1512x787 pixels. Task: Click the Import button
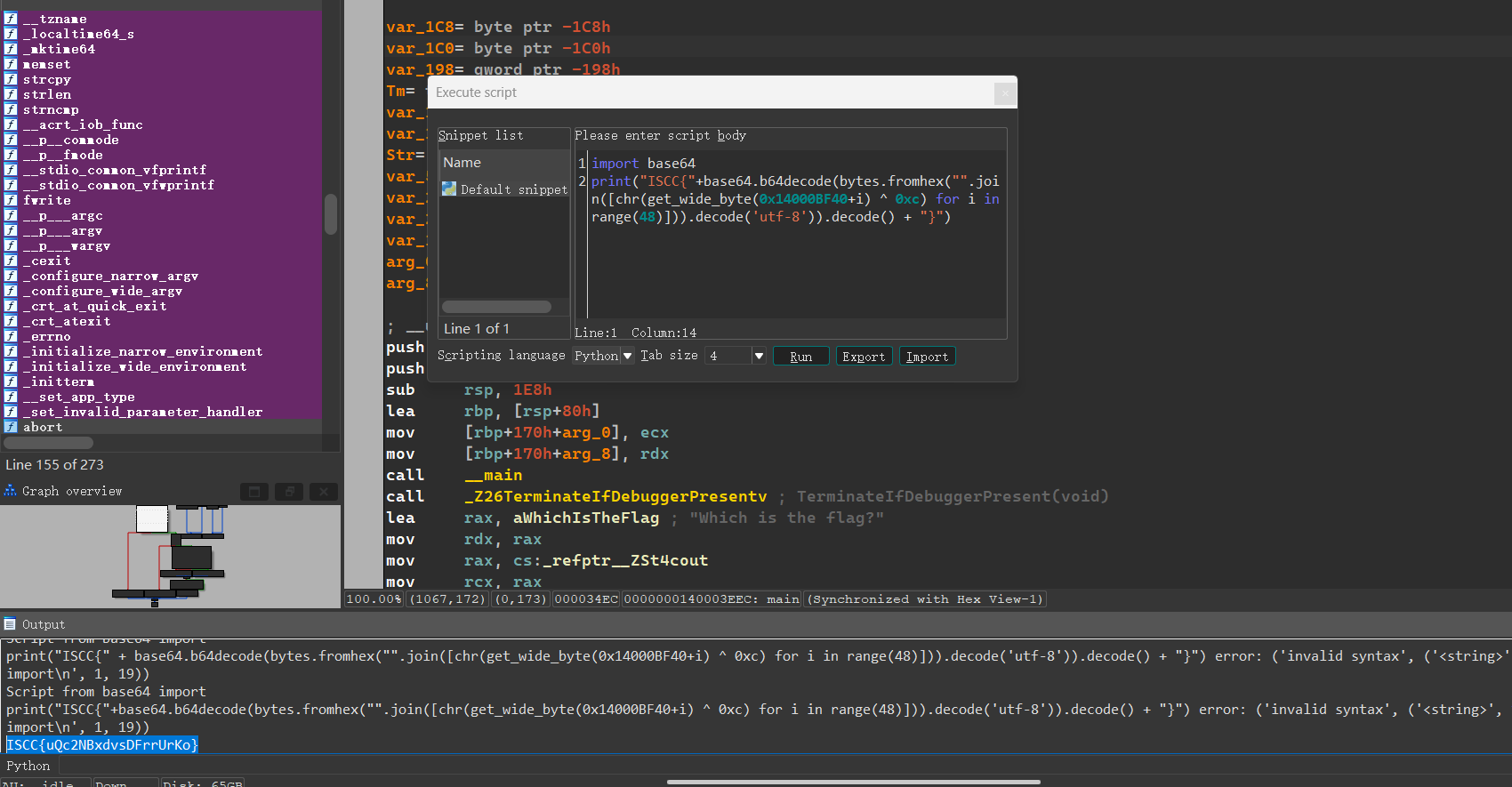927,357
